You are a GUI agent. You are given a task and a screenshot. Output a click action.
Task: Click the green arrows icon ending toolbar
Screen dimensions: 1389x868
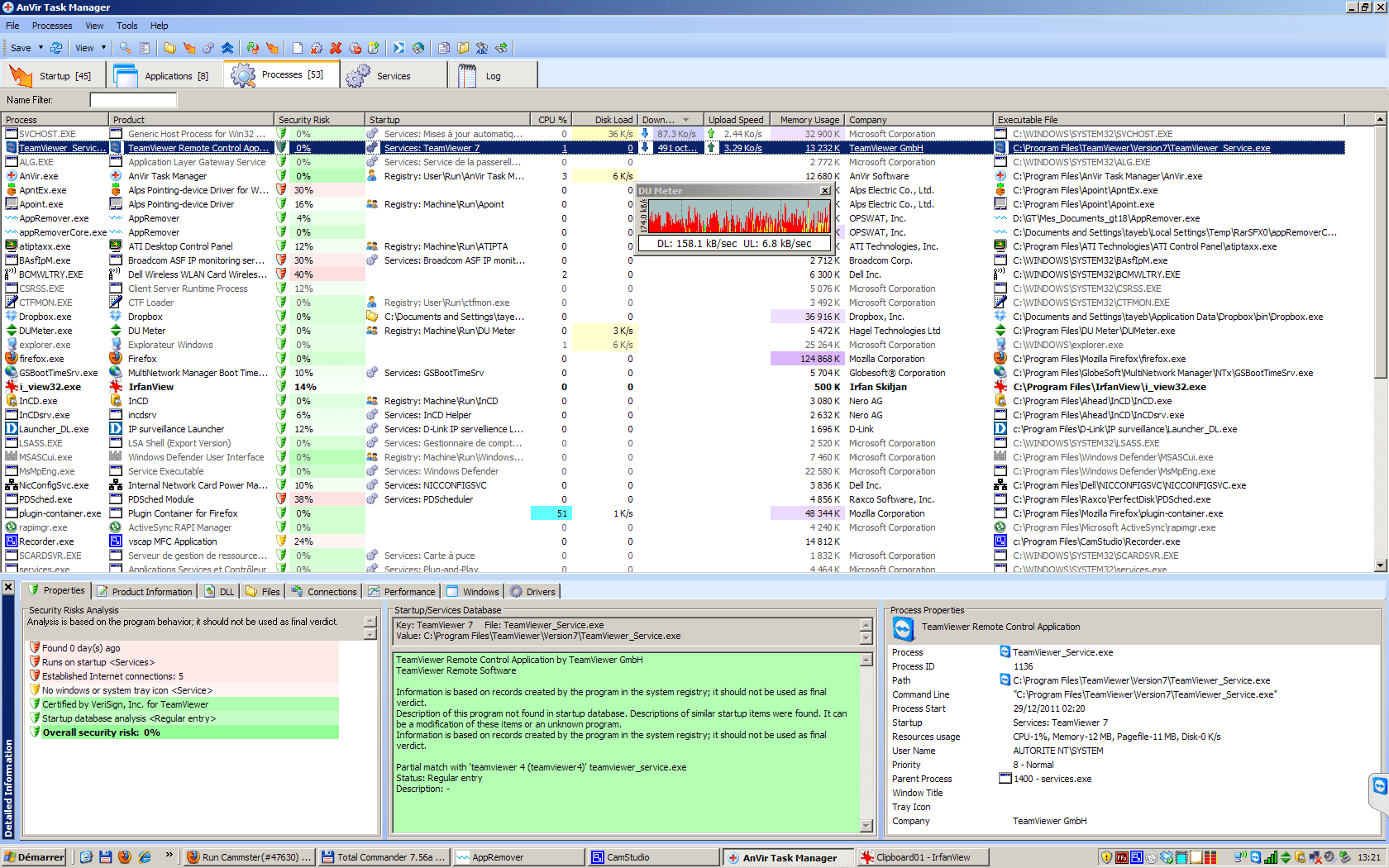tap(501, 48)
